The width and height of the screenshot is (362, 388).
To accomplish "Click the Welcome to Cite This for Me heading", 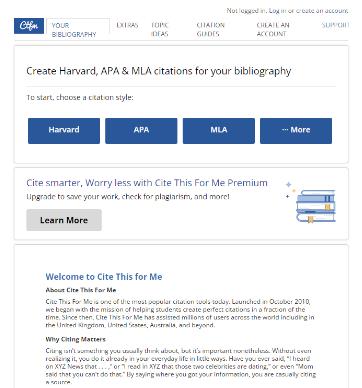I will point(104,277).
